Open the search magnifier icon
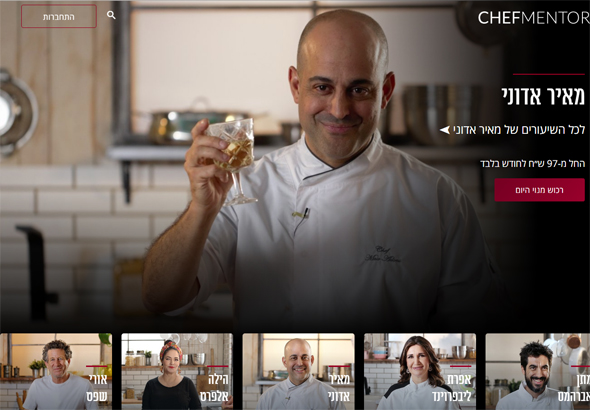This screenshot has width=590, height=410. pyautogui.click(x=111, y=15)
